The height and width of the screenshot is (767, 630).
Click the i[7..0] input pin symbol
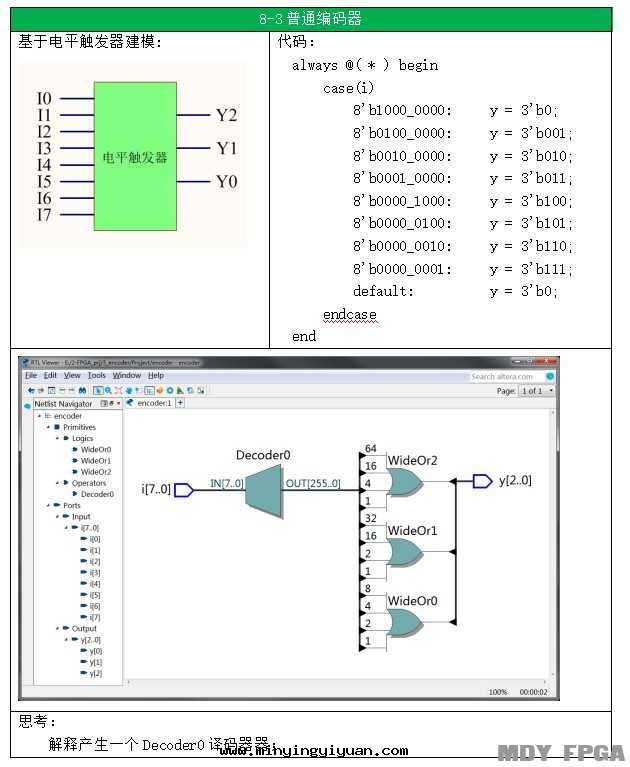[184, 490]
